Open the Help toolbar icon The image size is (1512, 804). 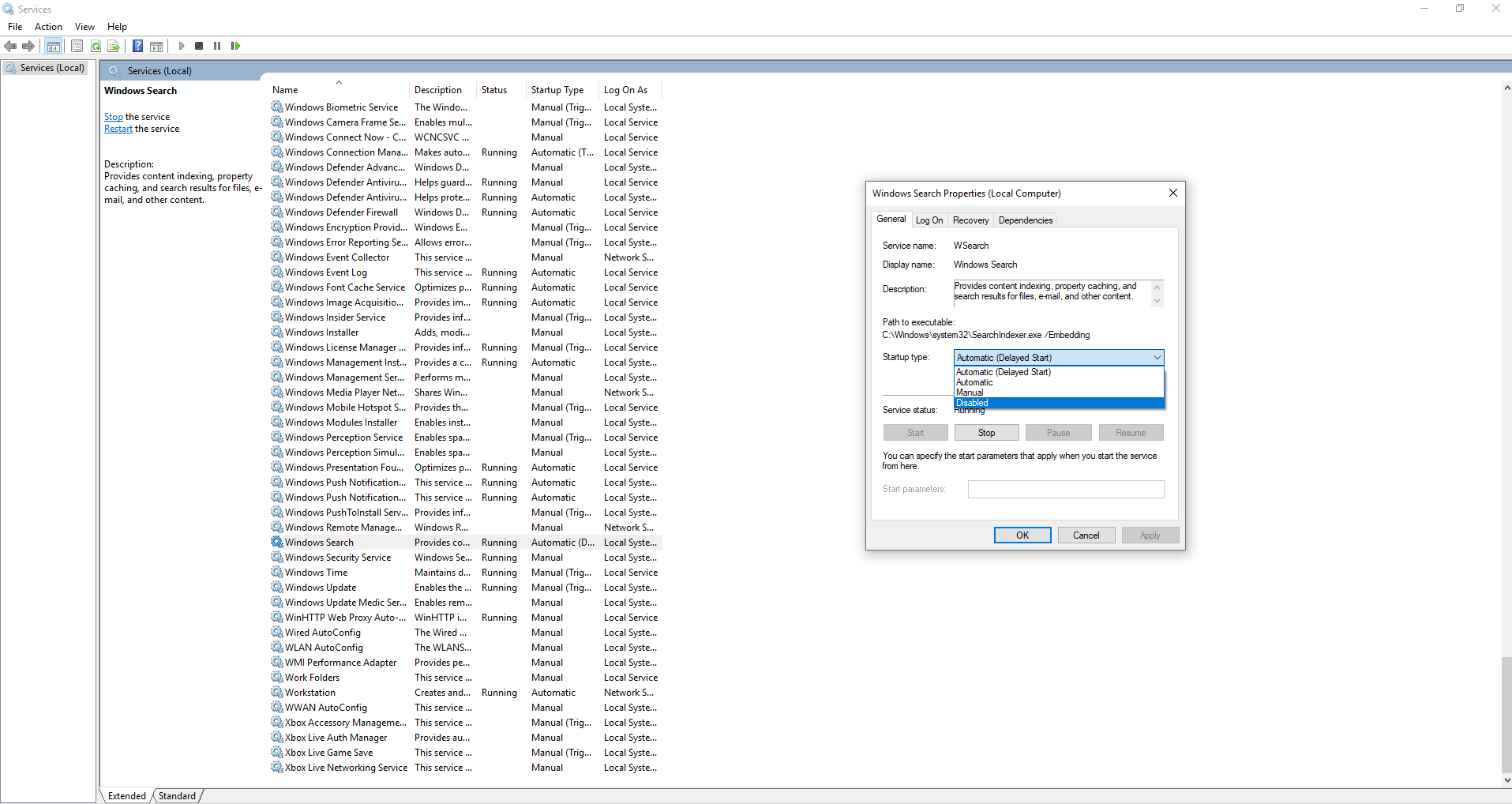pos(137,46)
